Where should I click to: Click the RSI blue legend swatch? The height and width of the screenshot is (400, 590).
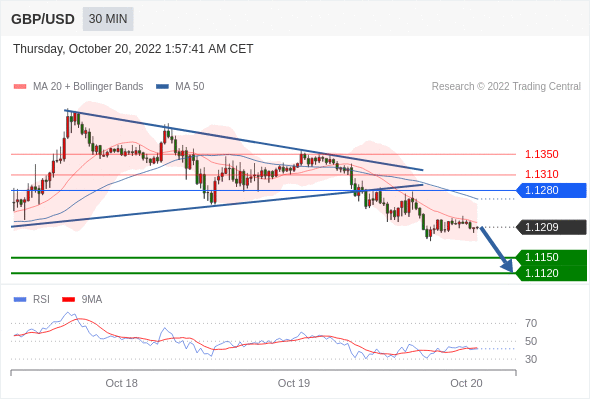[x=20, y=300]
